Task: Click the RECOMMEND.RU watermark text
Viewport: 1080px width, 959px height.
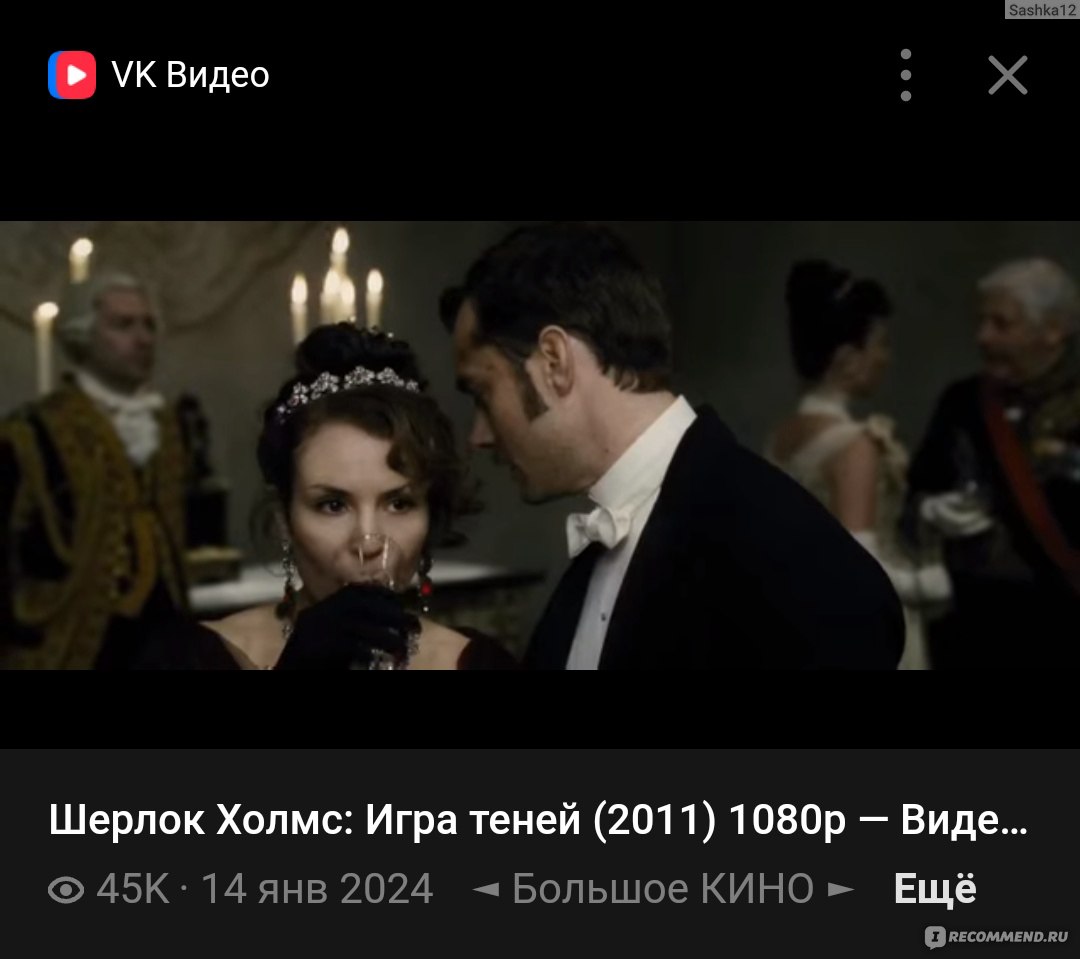Action: [x=1008, y=936]
